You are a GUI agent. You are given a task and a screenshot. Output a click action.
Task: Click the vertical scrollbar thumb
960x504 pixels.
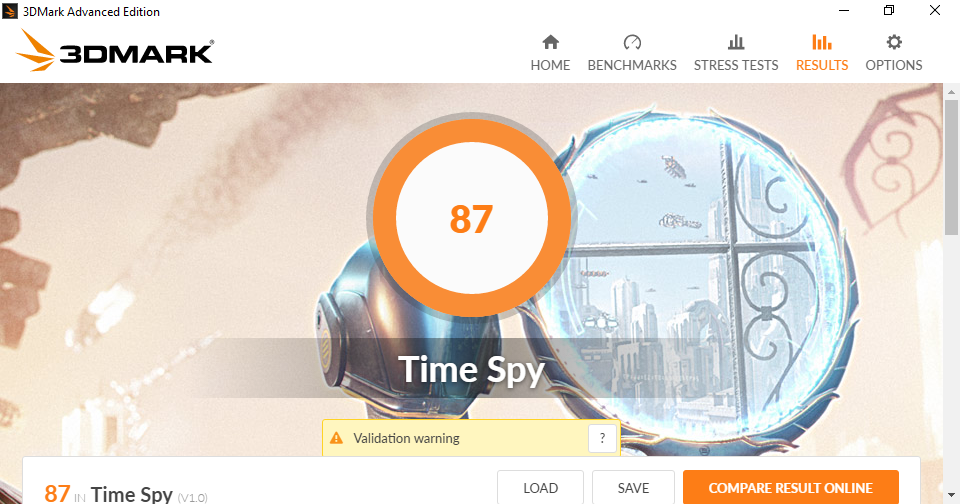pyautogui.click(x=951, y=168)
